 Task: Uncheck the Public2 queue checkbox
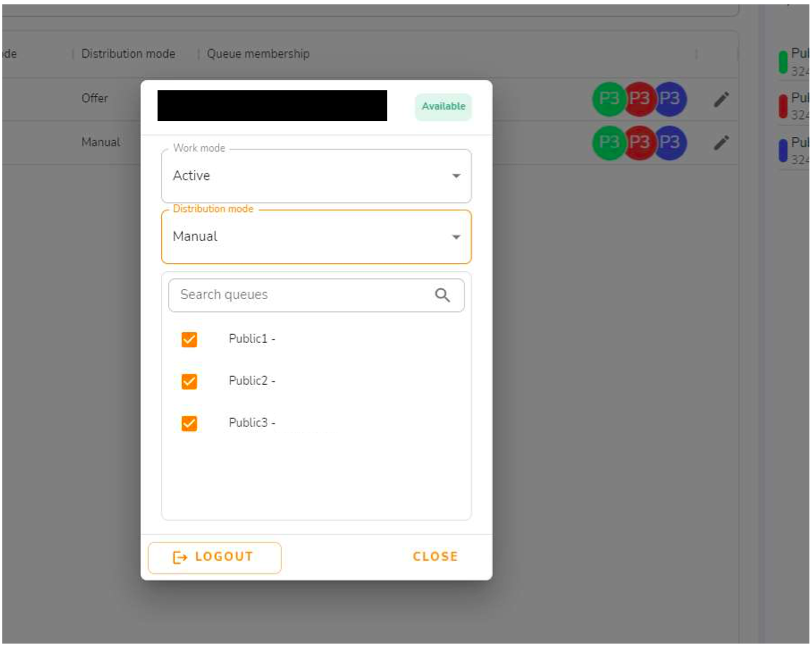[189, 381]
